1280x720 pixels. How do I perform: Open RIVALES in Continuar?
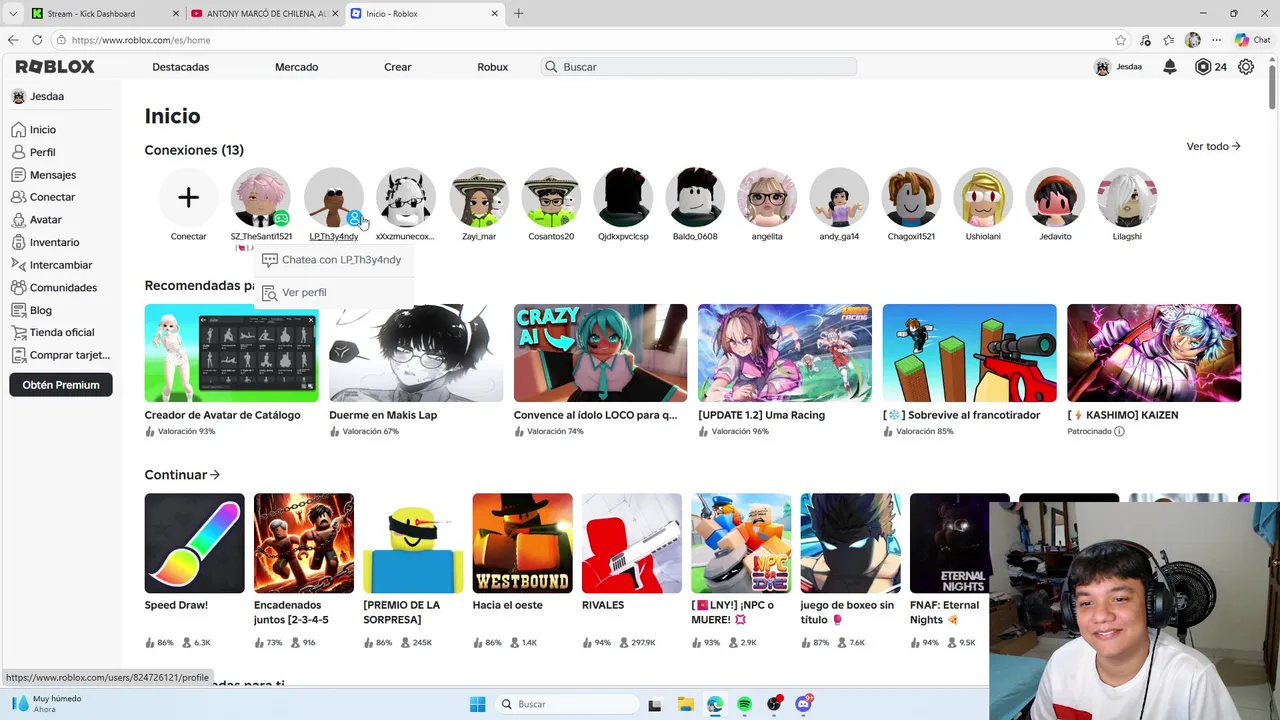pos(632,543)
